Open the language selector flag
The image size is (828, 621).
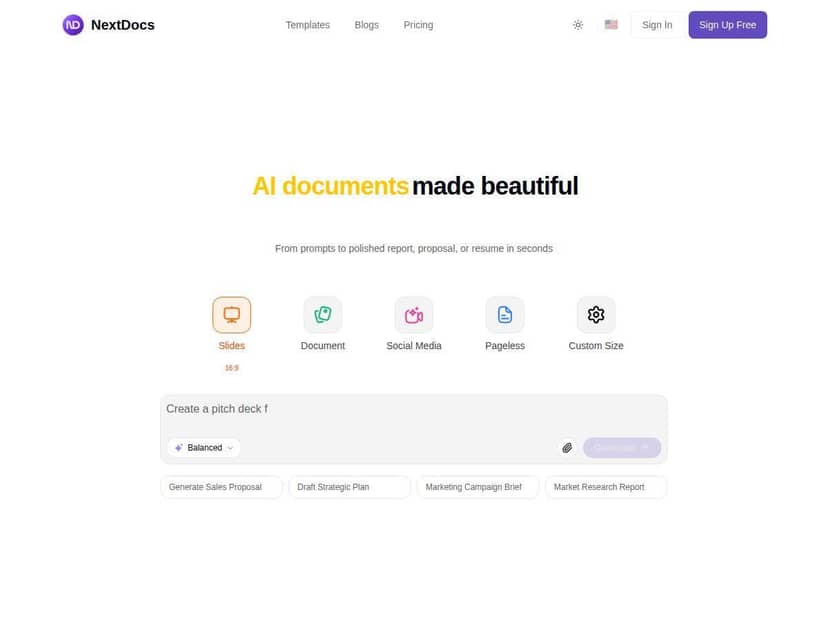611,24
